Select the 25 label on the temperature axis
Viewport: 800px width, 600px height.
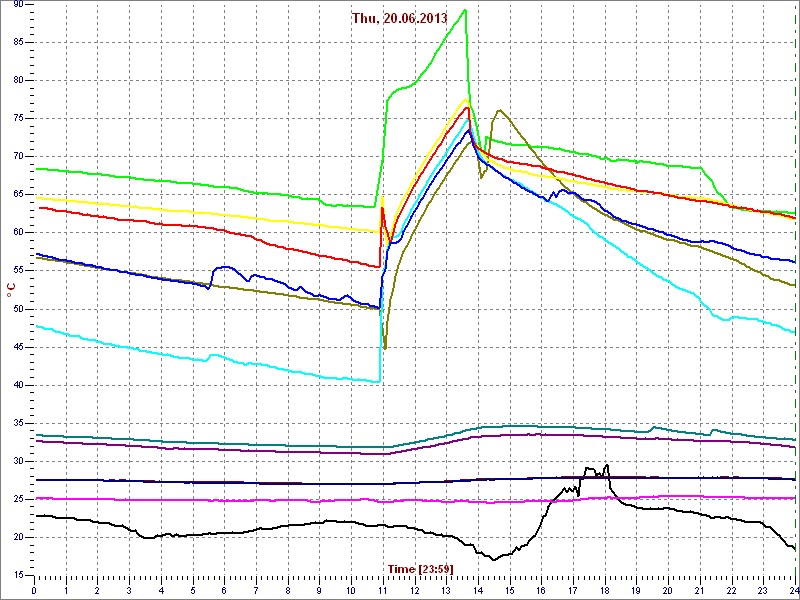point(16,499)
